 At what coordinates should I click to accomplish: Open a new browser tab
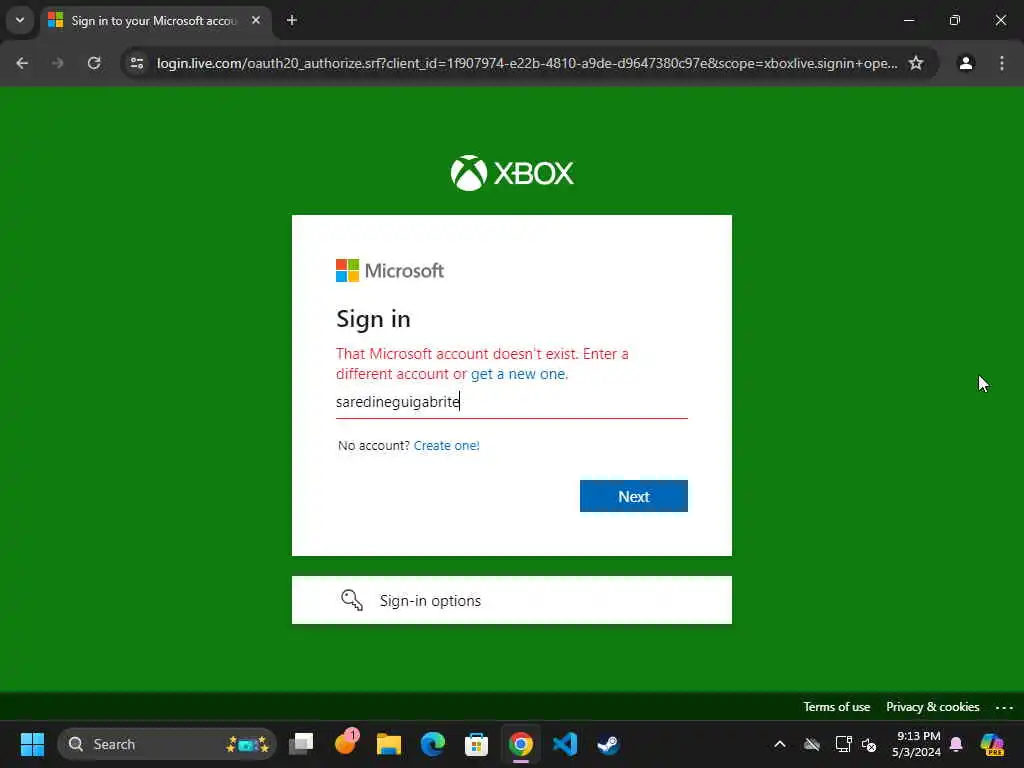[292, 20]
